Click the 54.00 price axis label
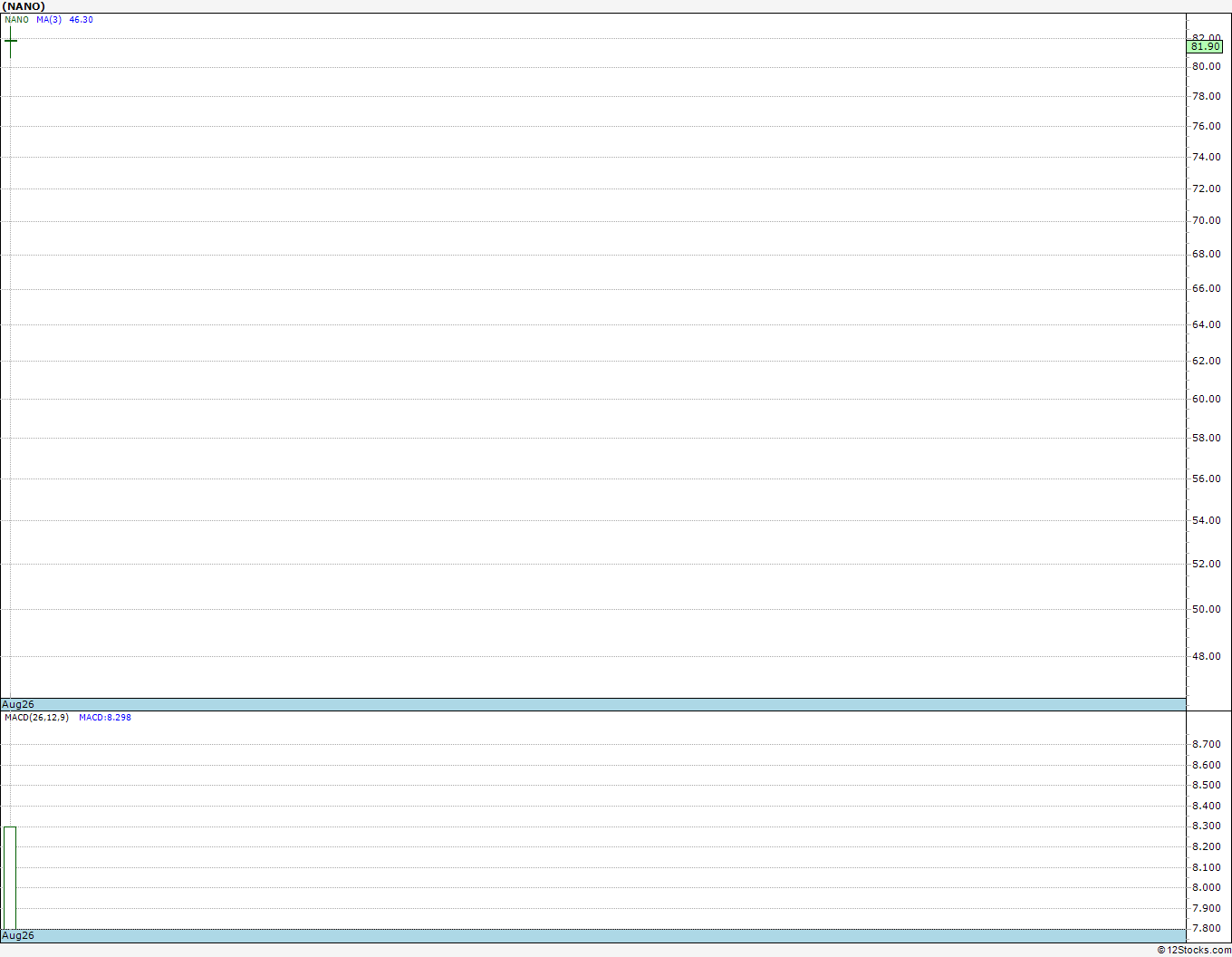1232x957 pixels. (x=1206, y=520)
